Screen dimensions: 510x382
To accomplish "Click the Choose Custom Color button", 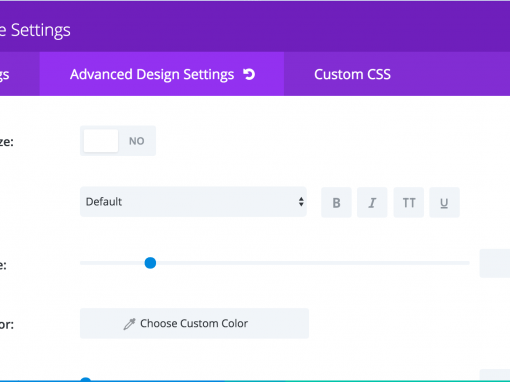I will tap(194, 323).
